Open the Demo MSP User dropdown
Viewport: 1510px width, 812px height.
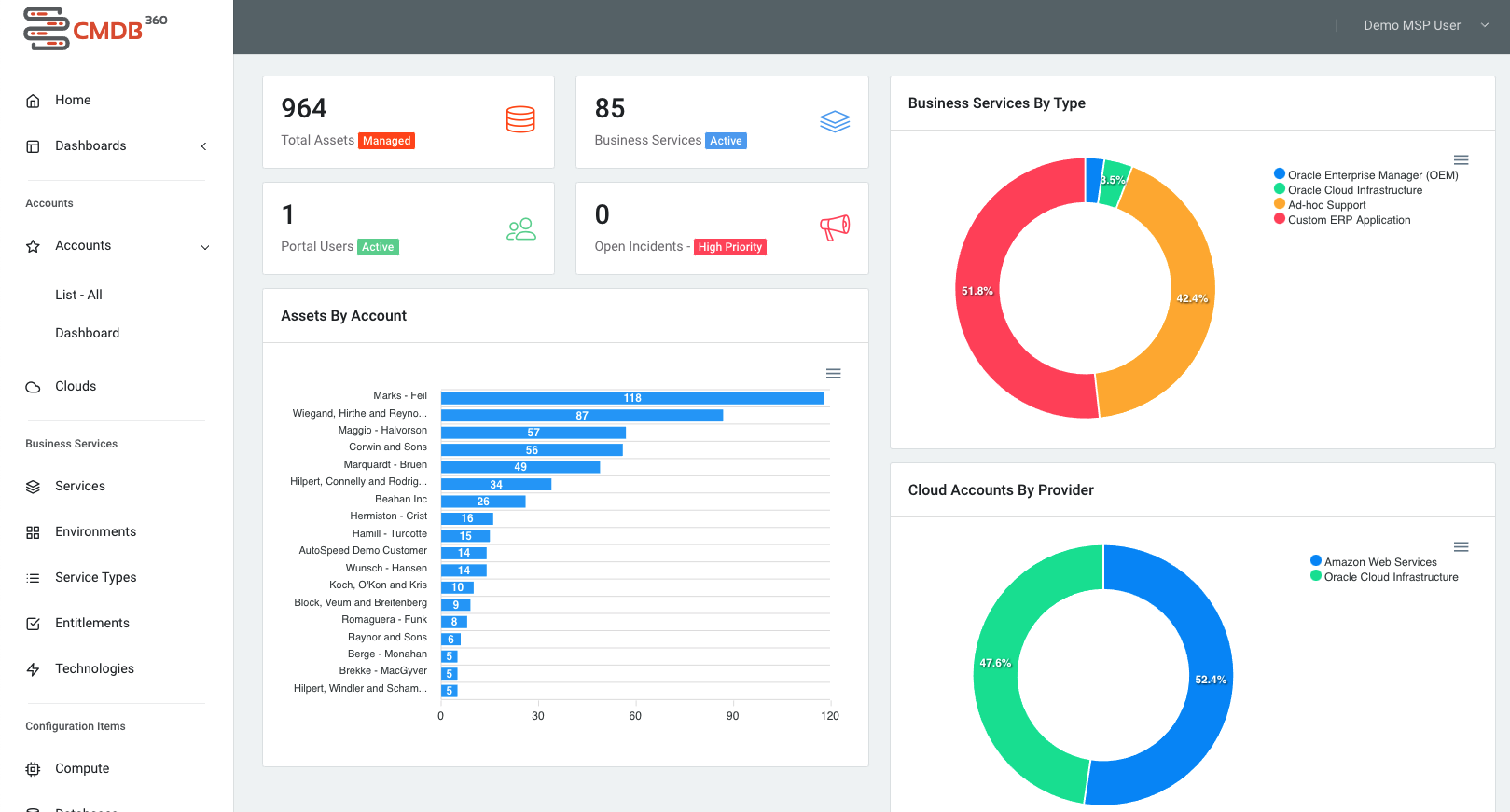1426,25
